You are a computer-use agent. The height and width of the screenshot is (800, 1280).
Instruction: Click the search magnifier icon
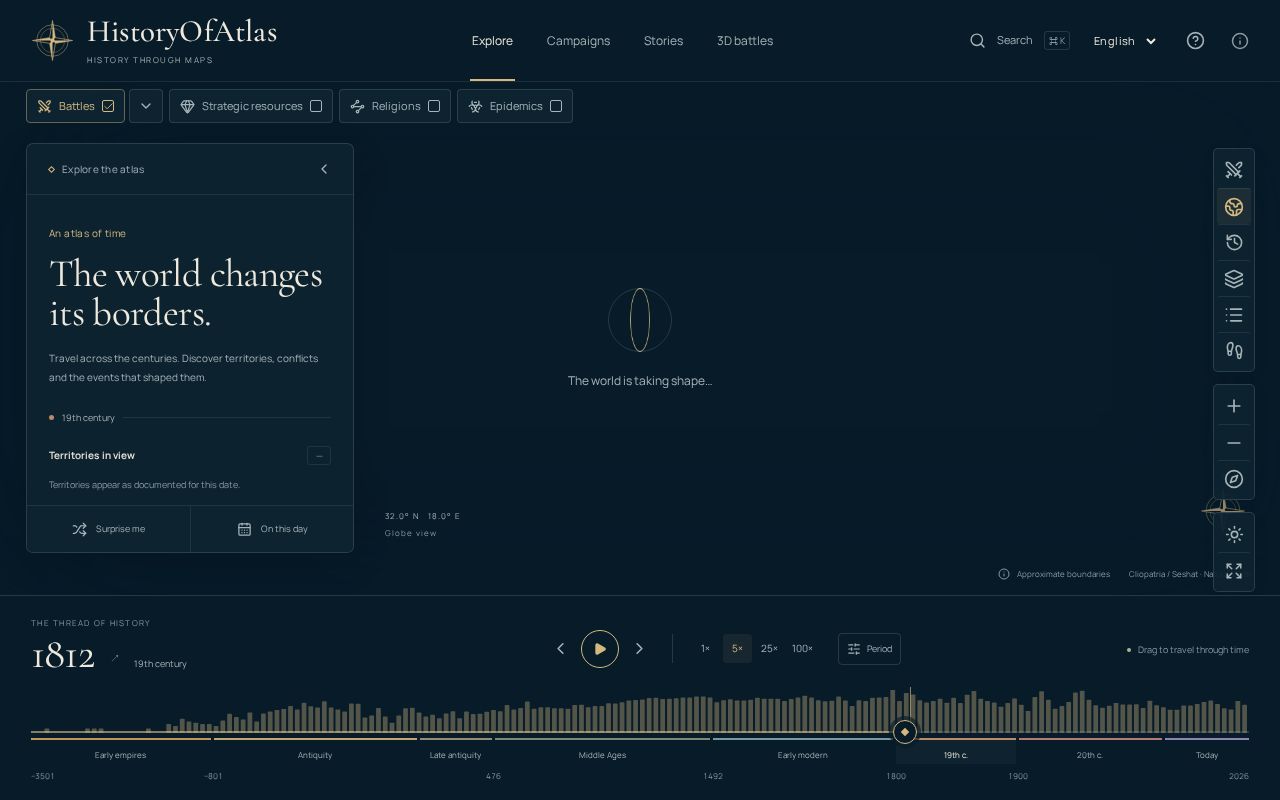pyautogui.click(x=978, y=41)
